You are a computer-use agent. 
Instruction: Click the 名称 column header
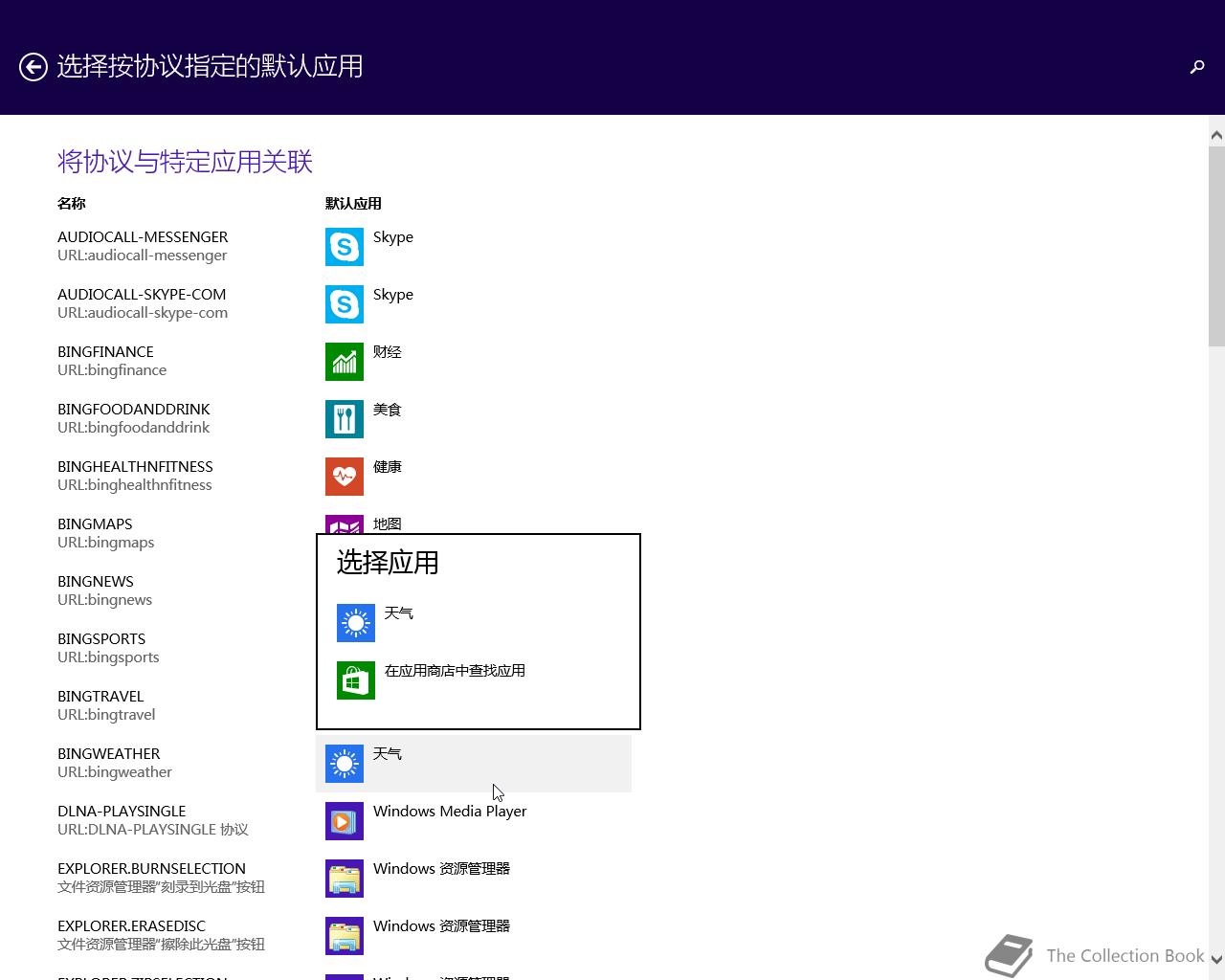(x=72, y=203)
